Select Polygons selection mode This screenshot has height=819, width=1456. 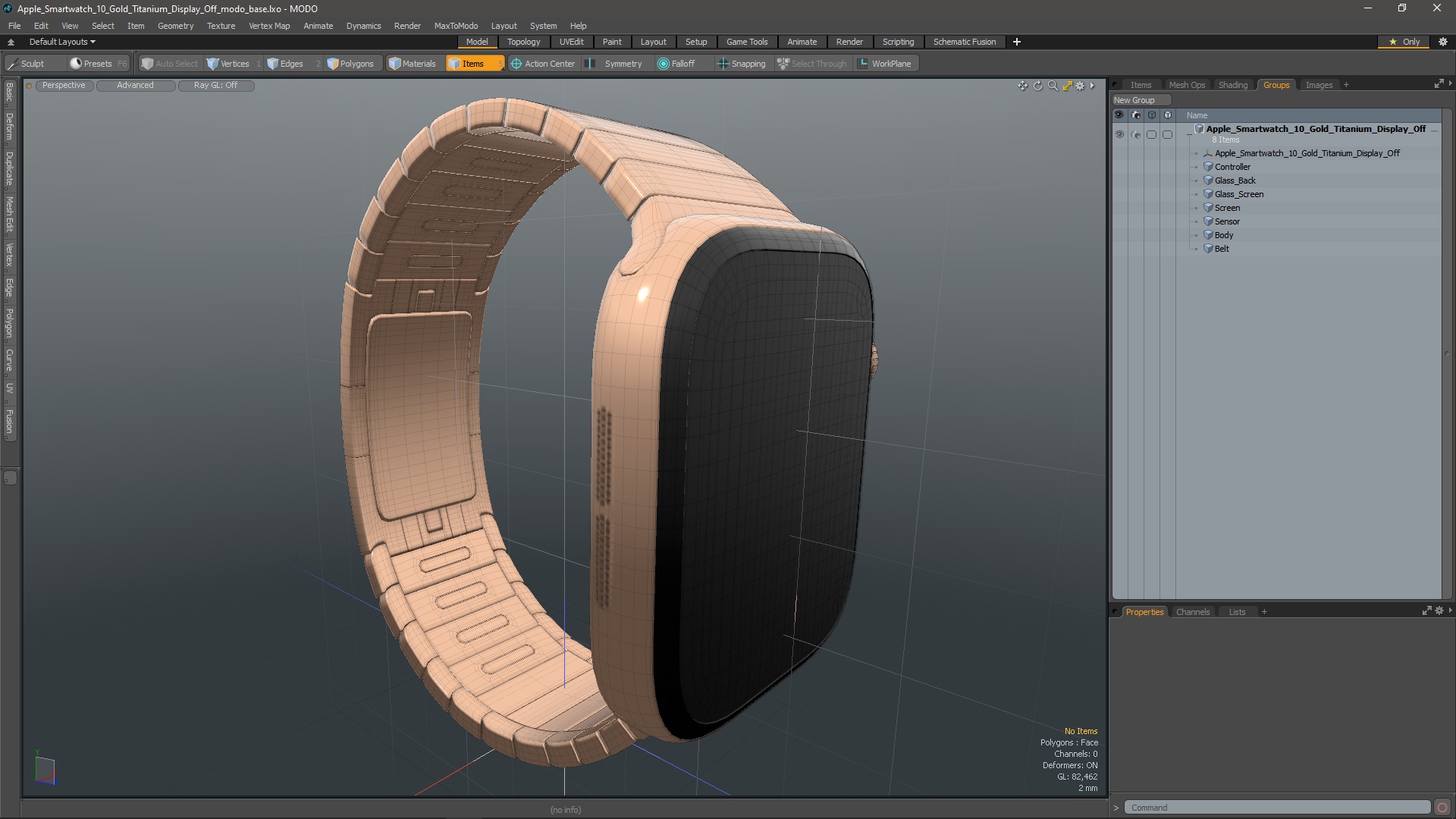coord(350,64)
